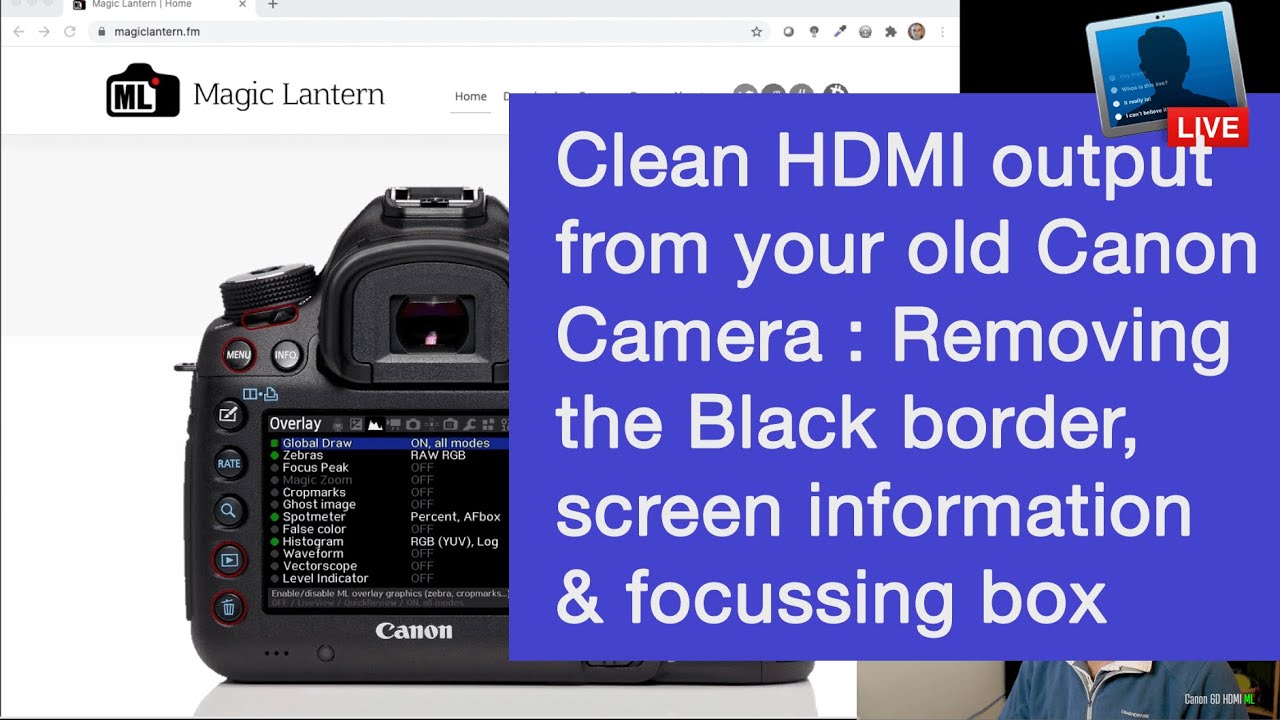Image resolution: width=1280 pixels, height=720 pixels.
Task: Click the Waveform menu row
Action: click(389, 554)
